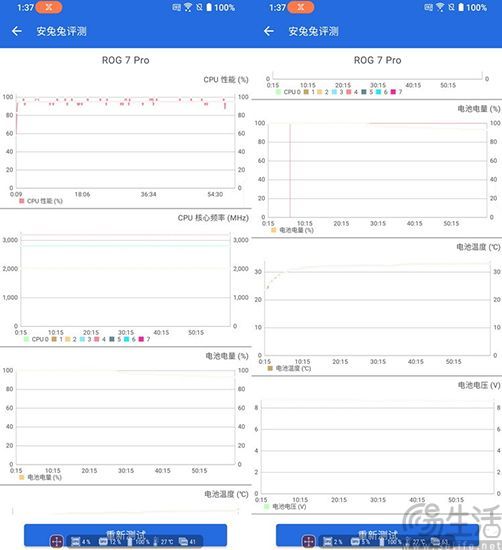Toggle the CPU 性能 (%) legend entry
This screenshot has width=502, height=550.
pyautogui.click(x=41, y=201)
